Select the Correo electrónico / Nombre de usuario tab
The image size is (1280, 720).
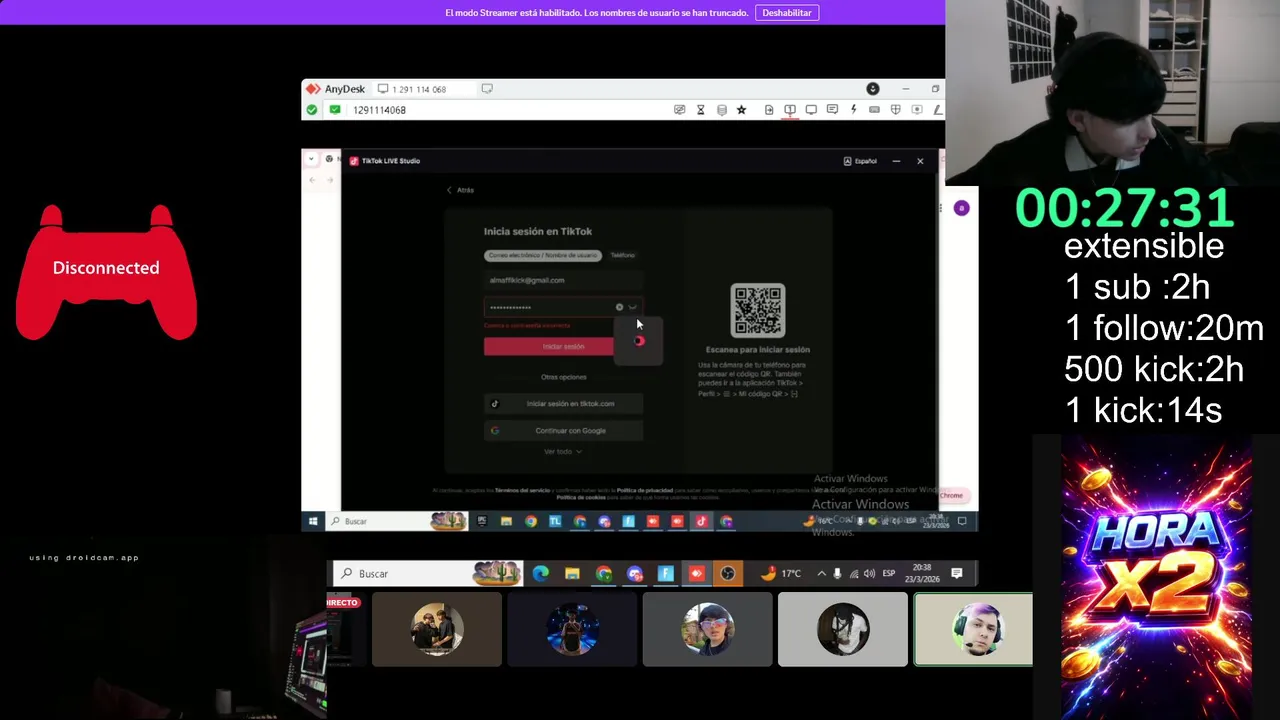coord(543,255)
